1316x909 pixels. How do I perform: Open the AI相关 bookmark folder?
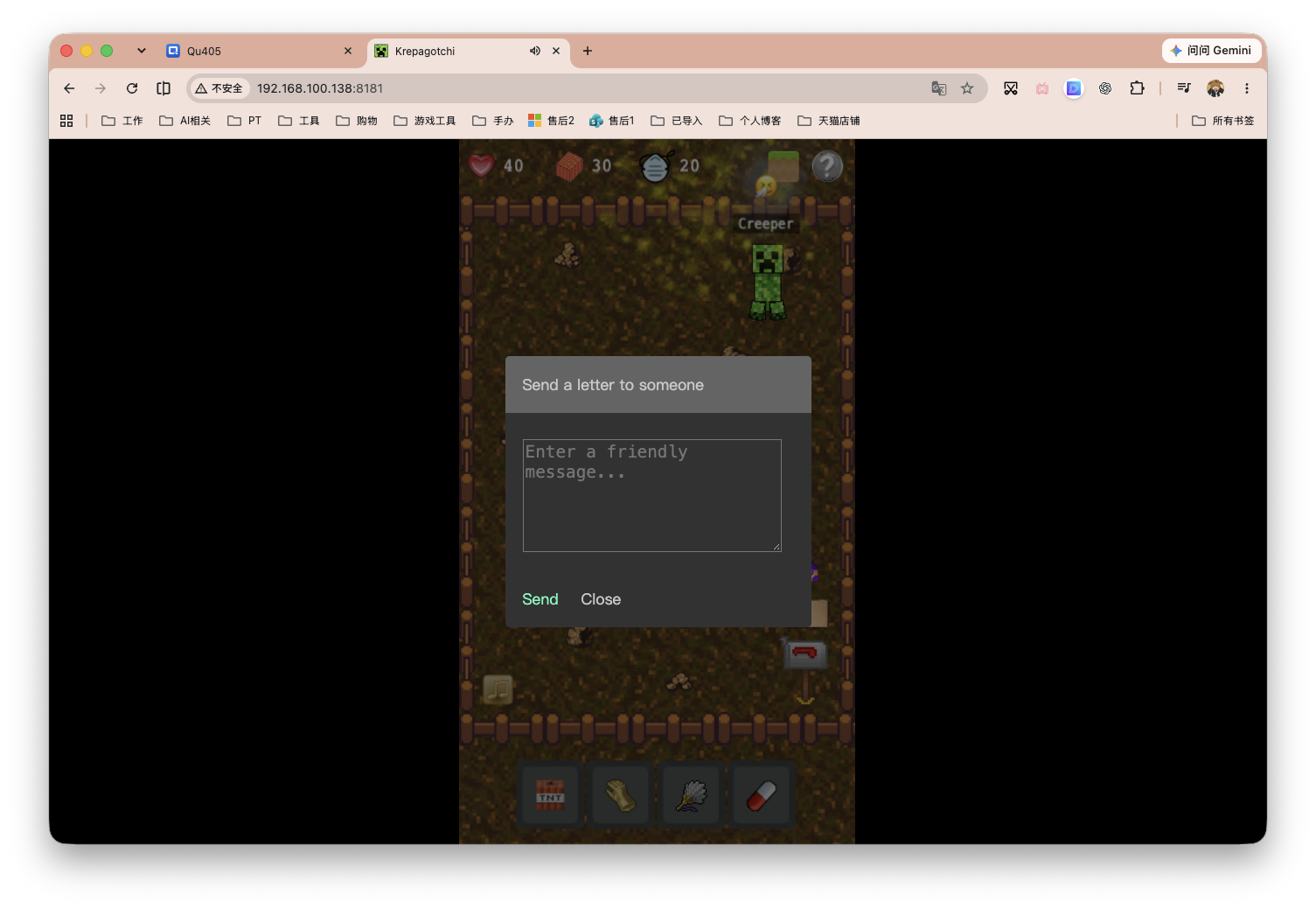click(185, 121)
